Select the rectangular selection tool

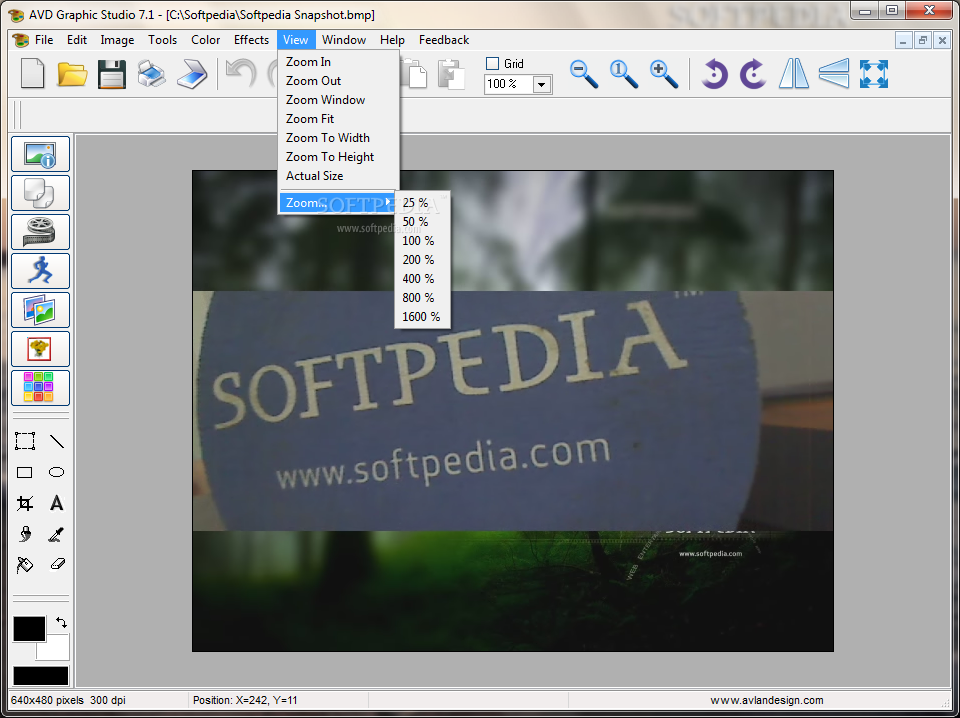point(24,441)
